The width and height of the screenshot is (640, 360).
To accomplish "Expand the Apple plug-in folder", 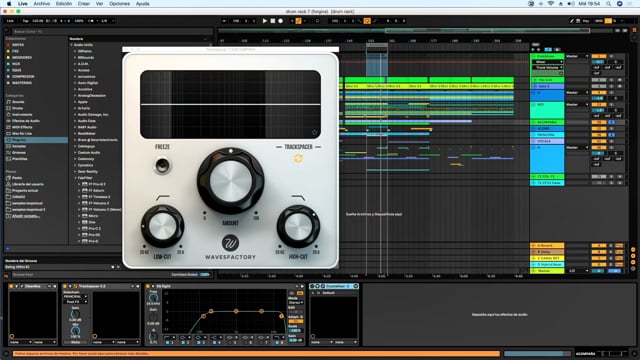I will point(75,102).
